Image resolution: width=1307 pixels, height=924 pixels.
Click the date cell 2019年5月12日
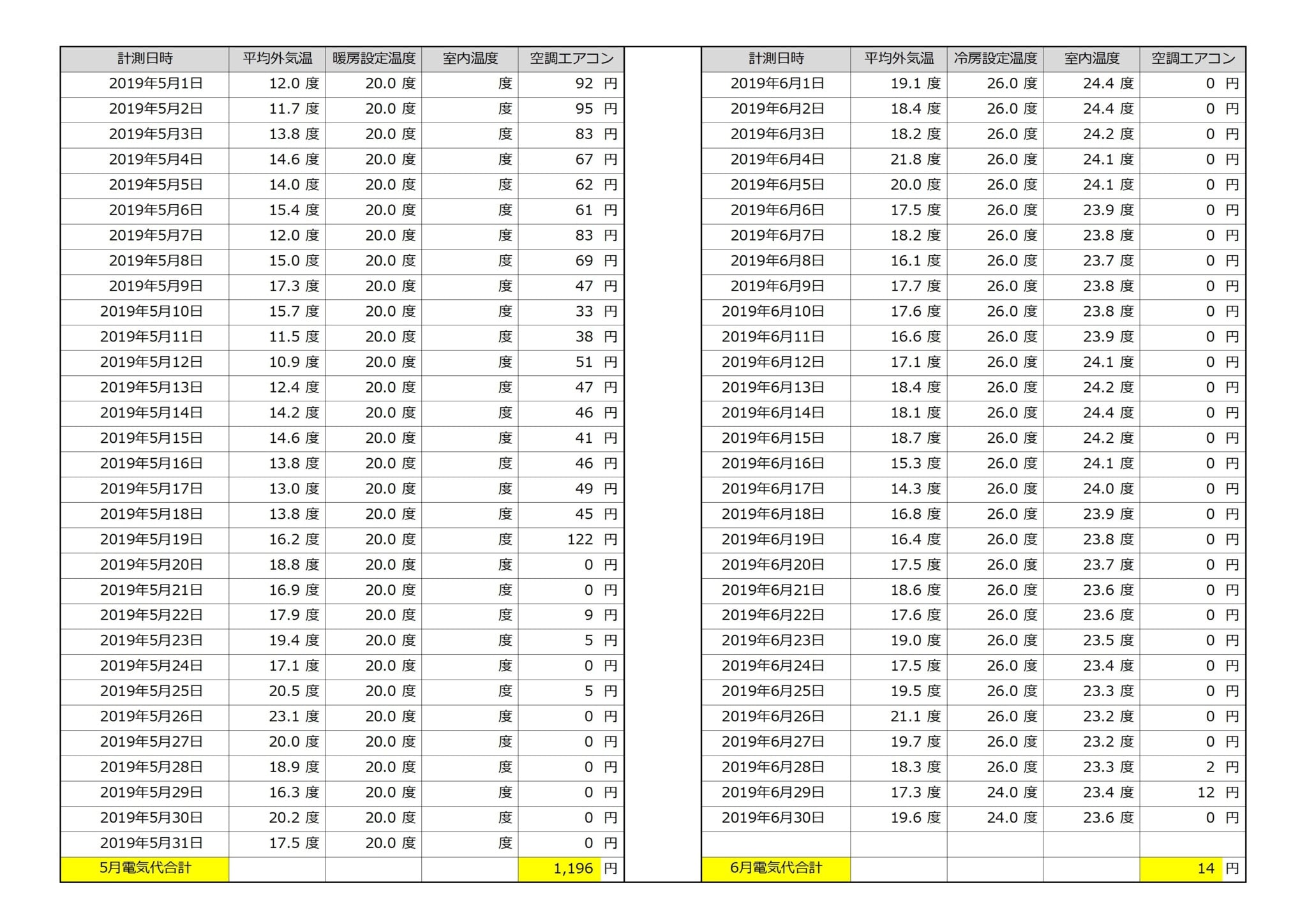145,362
